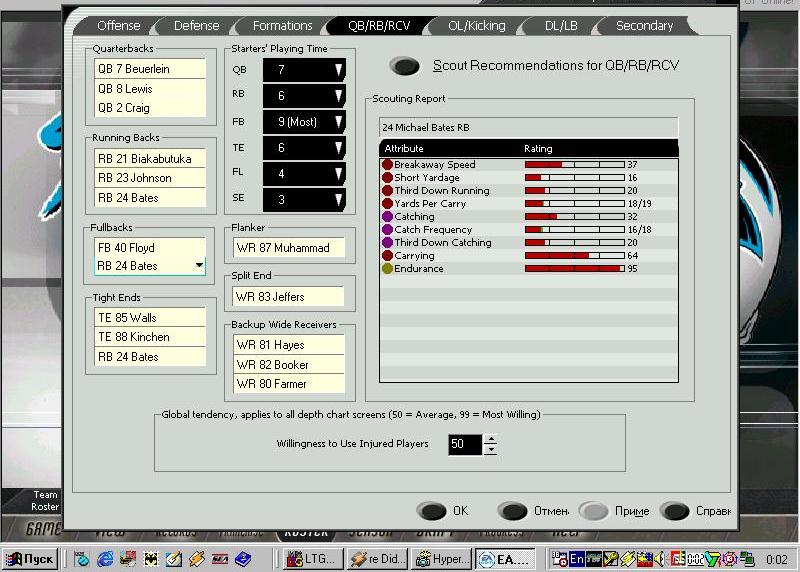The image size is (800, 572).
Task: Click the Short Yardage red attribute icon
Action: point(387,177)
